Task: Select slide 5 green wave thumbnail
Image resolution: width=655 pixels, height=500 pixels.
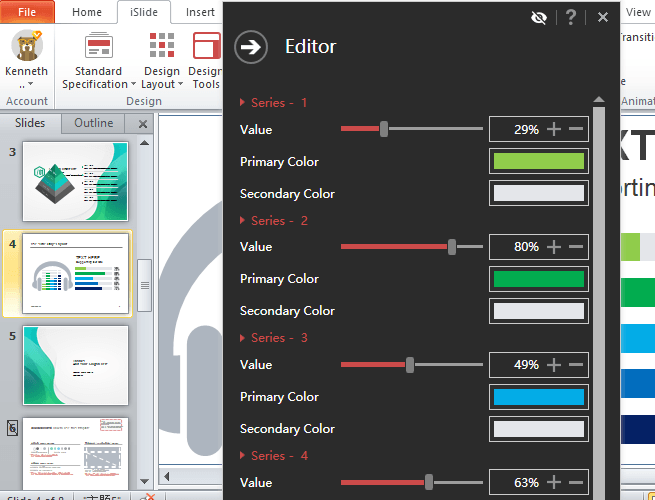Action: (75, 365)
